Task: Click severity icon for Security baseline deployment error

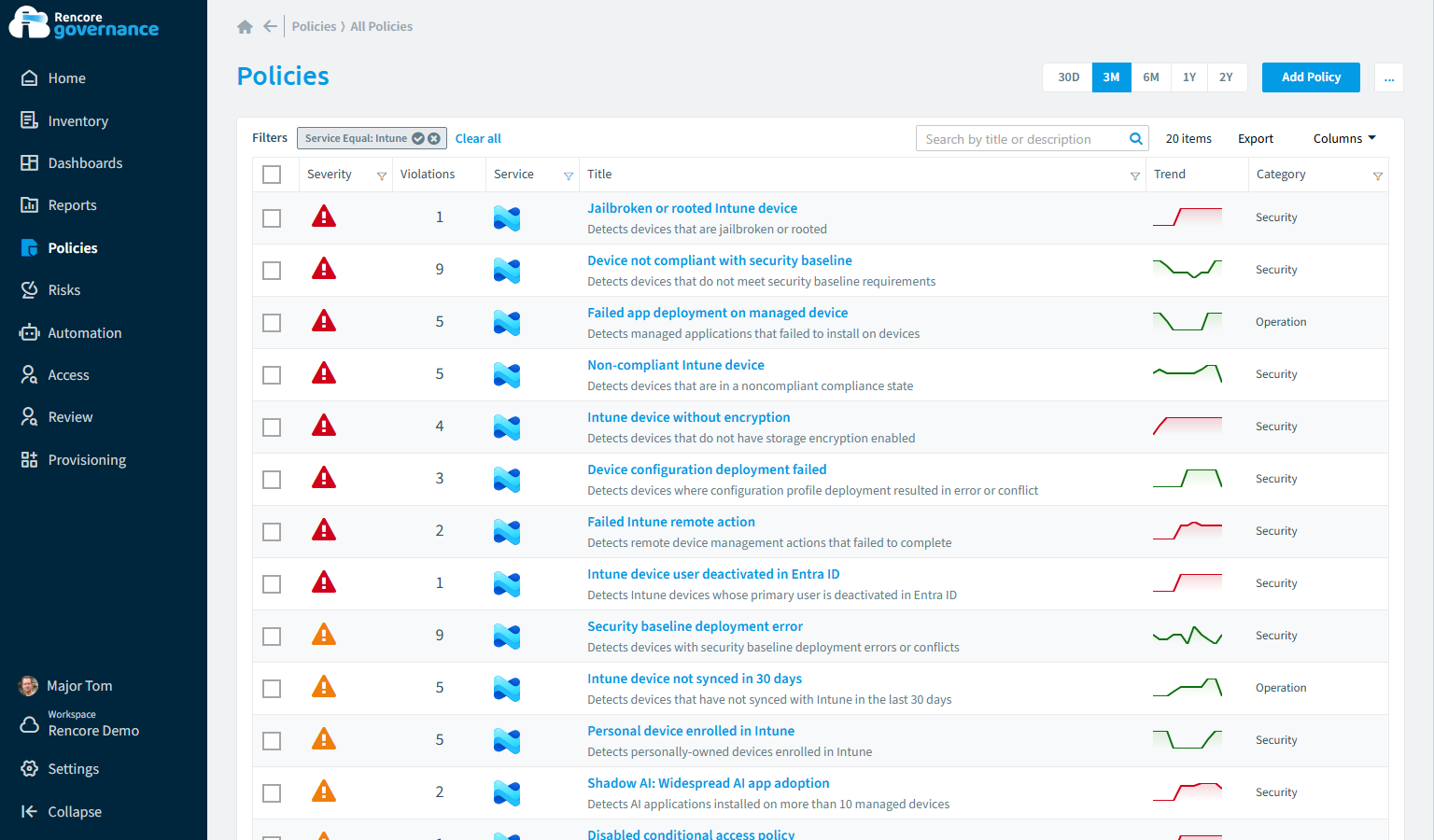Action: click(324, 635)
